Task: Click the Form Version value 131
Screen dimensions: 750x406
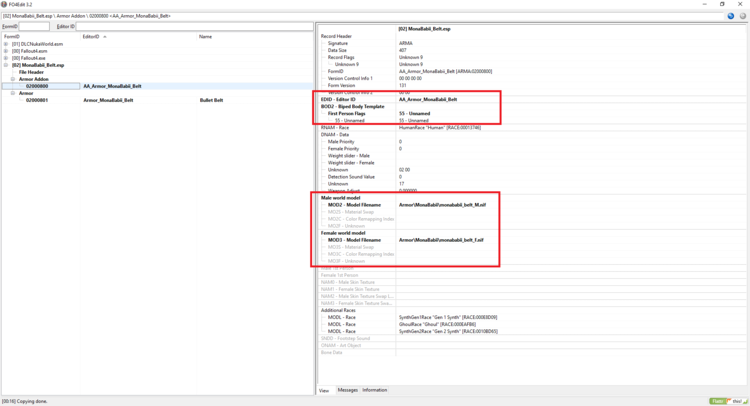Action: (403, 85)
